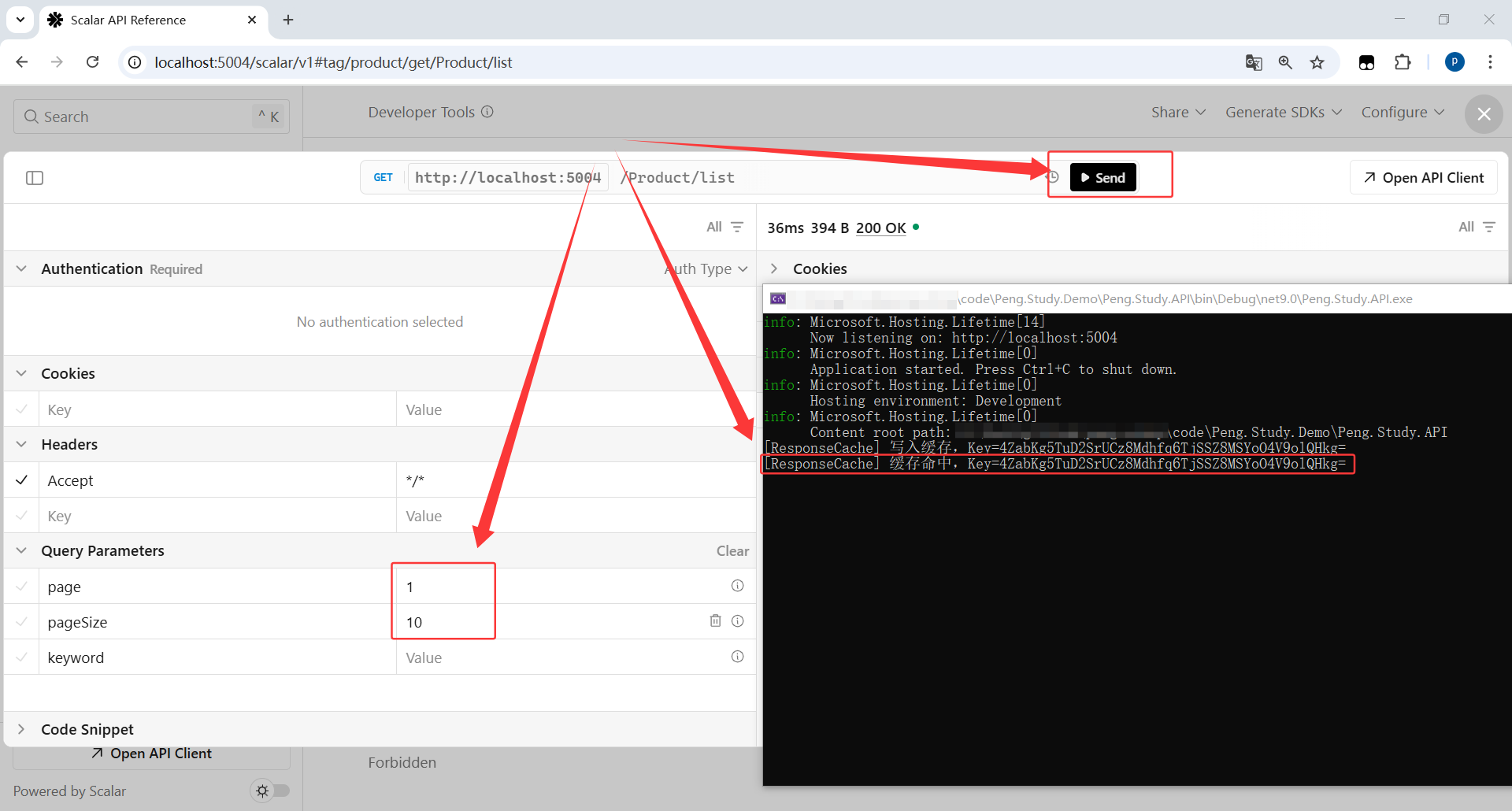The height and width of the screenshot is (811, 1512).
Task: Expand the Code Snippet section
Action: coord(21,729)
